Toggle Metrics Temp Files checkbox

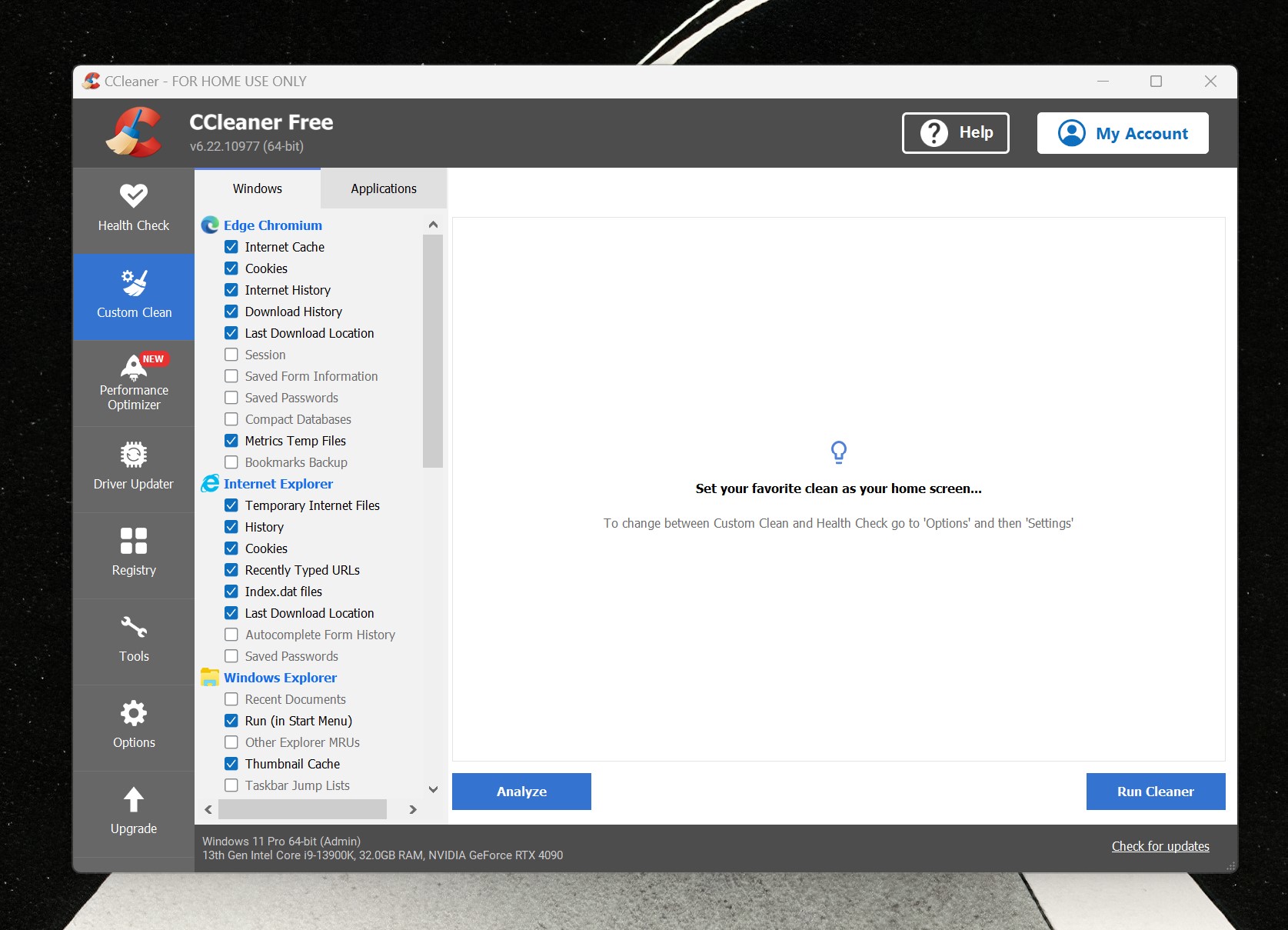point(231,441)
